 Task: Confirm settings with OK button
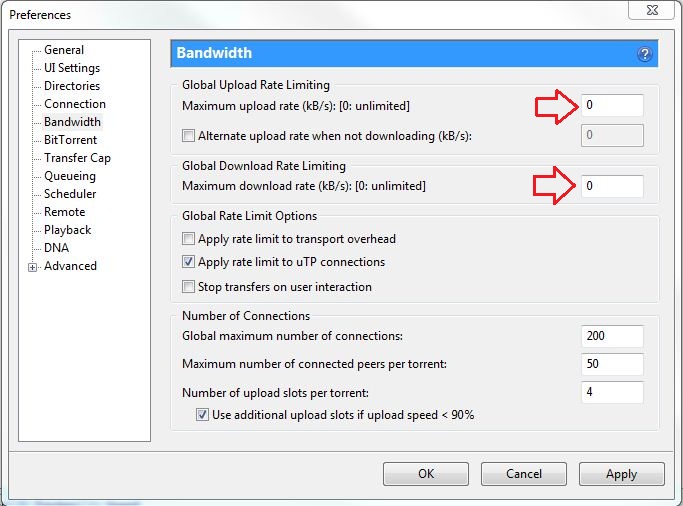[x=426, y=474]
